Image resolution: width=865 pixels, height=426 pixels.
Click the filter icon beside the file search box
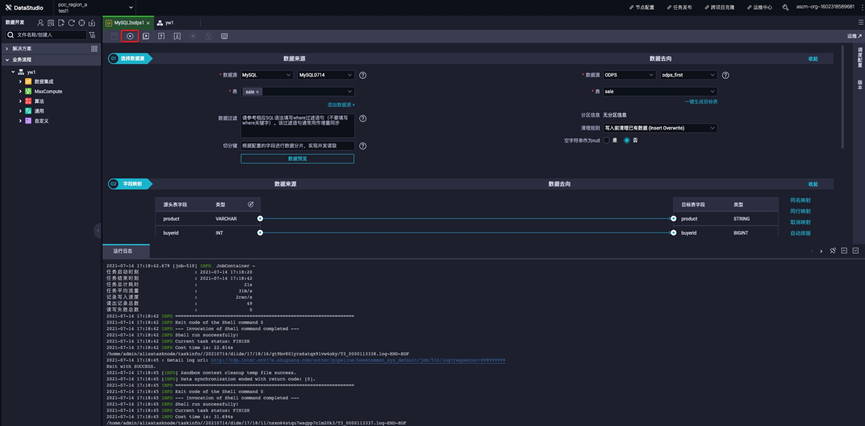tap(92, 34)
